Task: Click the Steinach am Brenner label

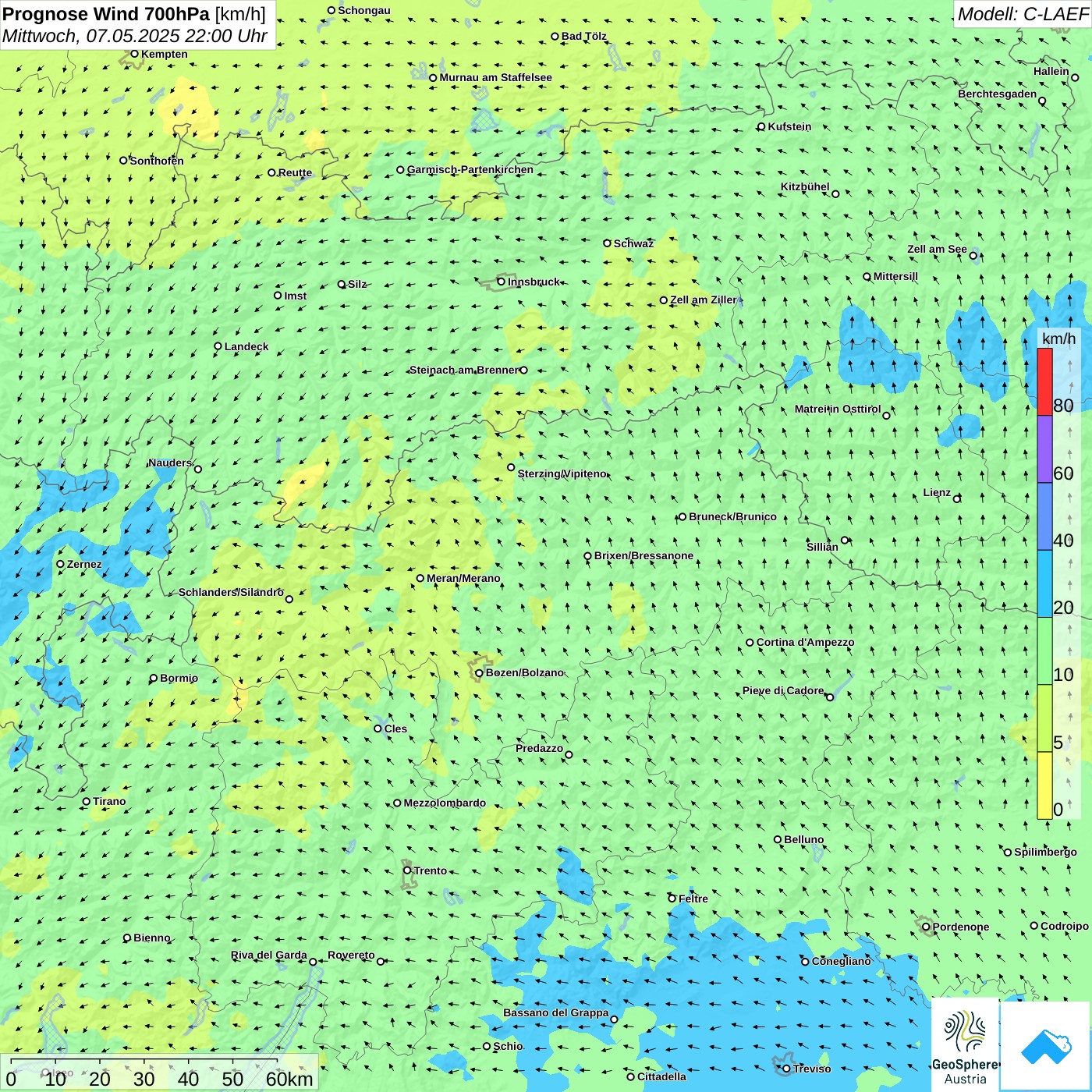Action: coord(463,370)
